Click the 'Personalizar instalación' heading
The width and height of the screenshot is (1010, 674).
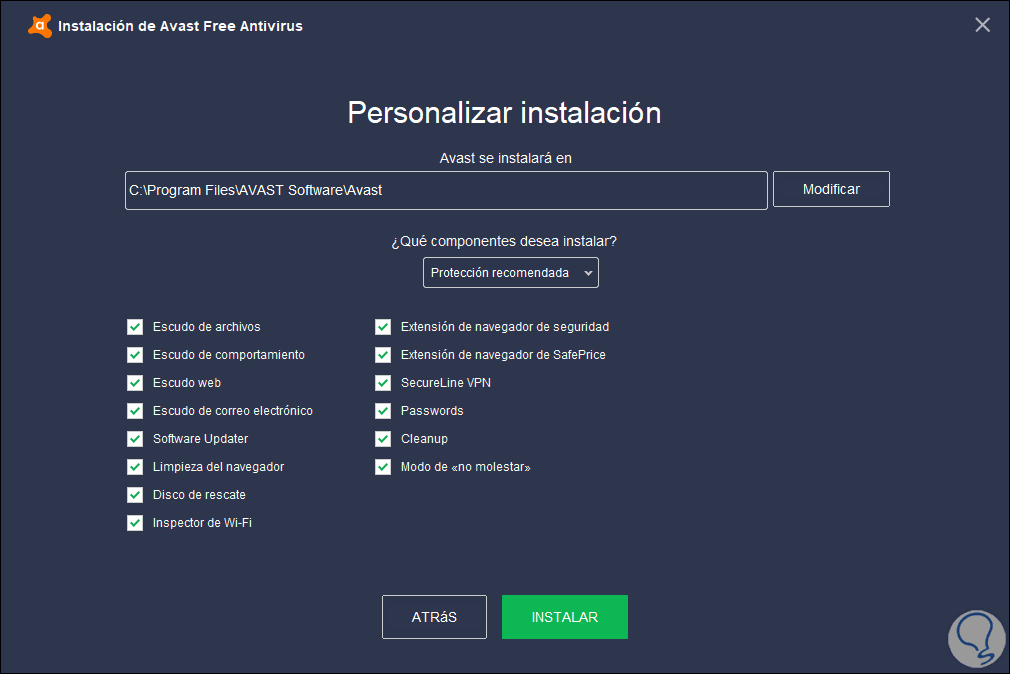504,113
